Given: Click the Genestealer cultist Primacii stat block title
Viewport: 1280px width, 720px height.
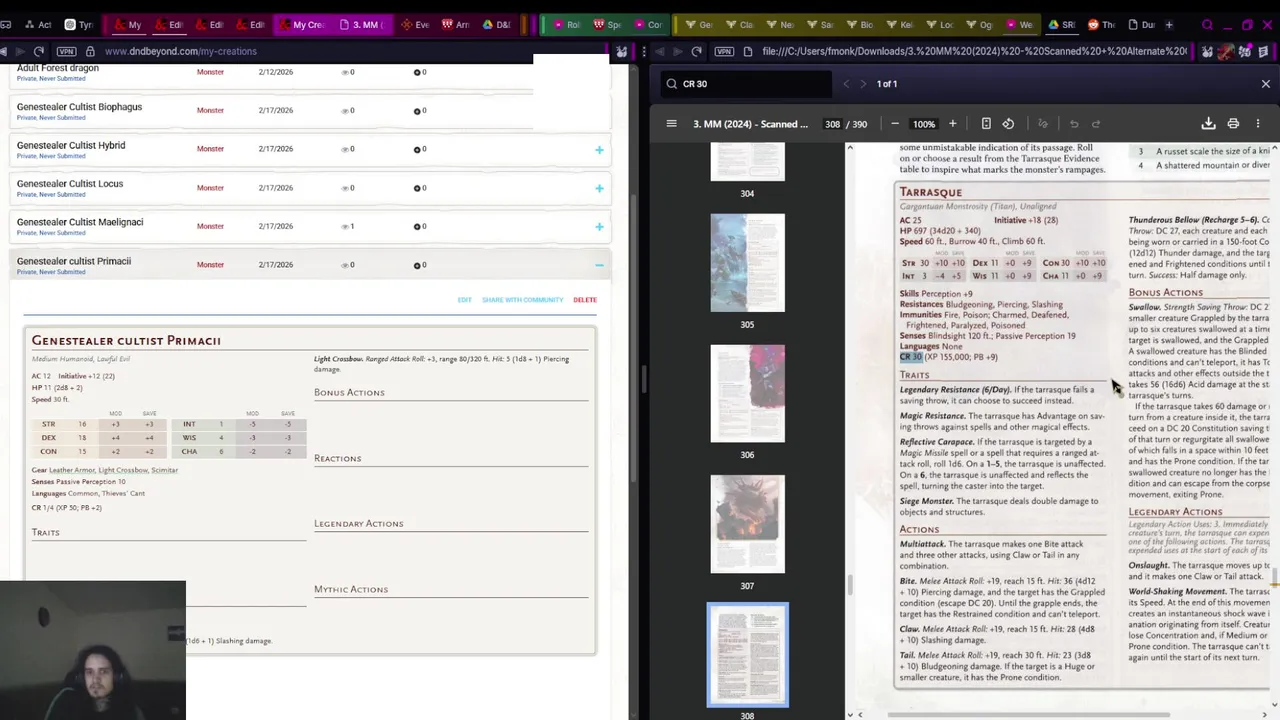Looking at the screenshot, I should [x=126, y=341].
